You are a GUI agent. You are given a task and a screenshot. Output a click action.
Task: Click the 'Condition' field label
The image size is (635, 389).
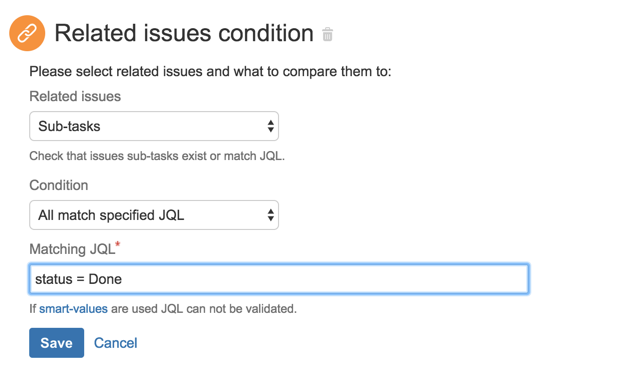pyautogui.click(x=59, y=185)
